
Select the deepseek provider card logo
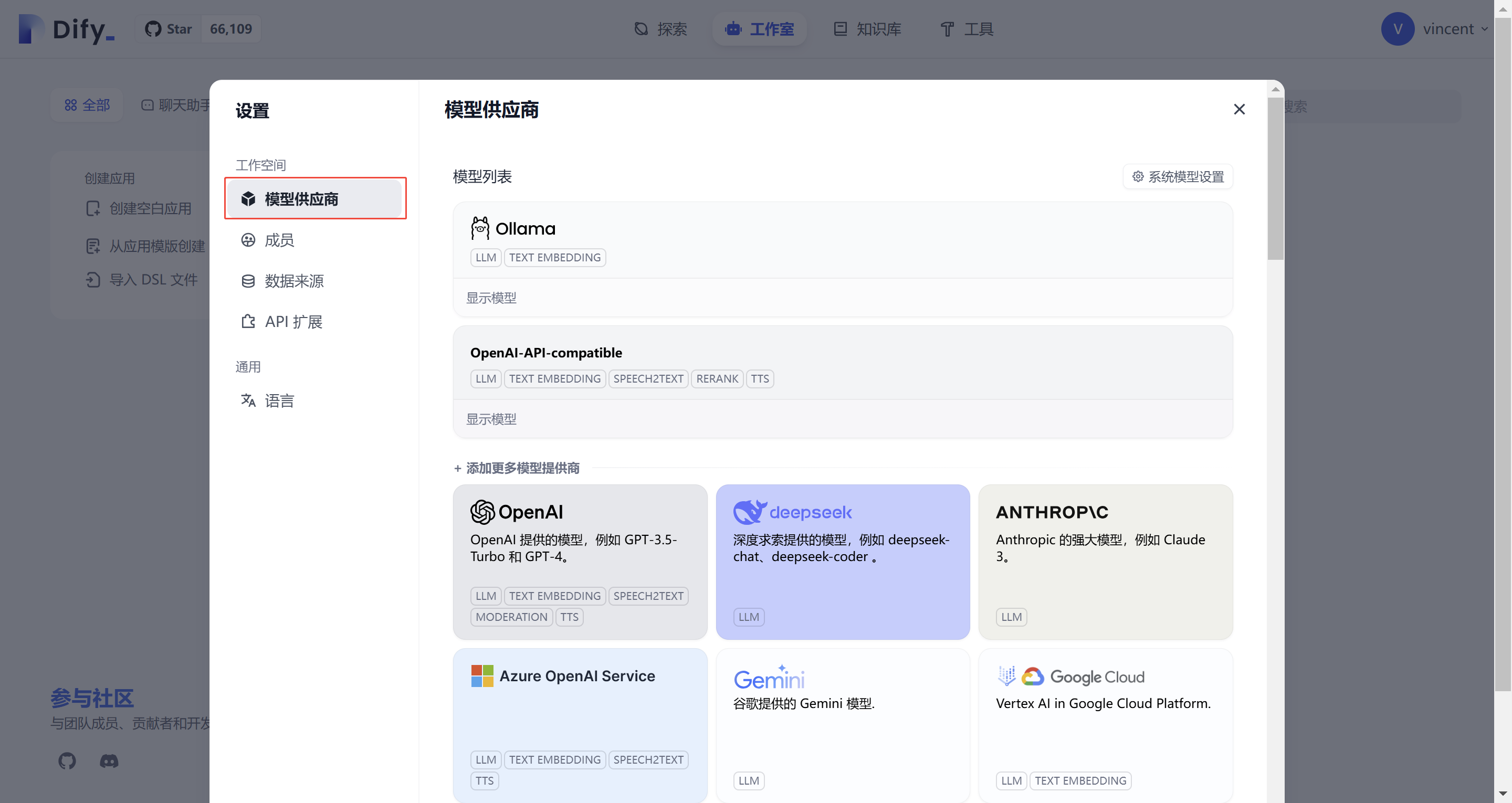792,512
